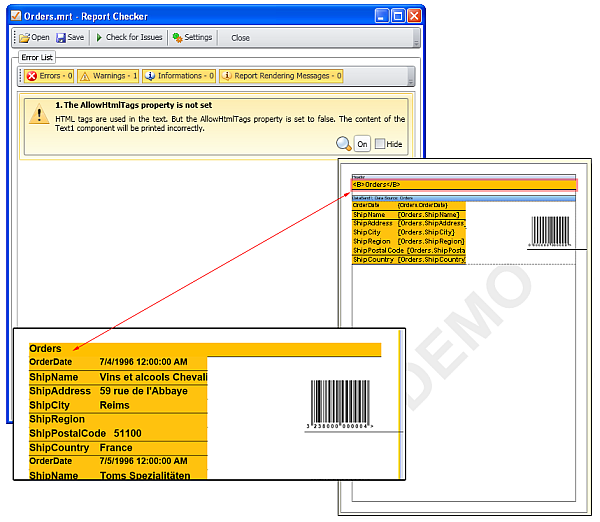Toggle Report Rendering Messages - 0 filter
The image size is (600, 522).
(281, 76)
